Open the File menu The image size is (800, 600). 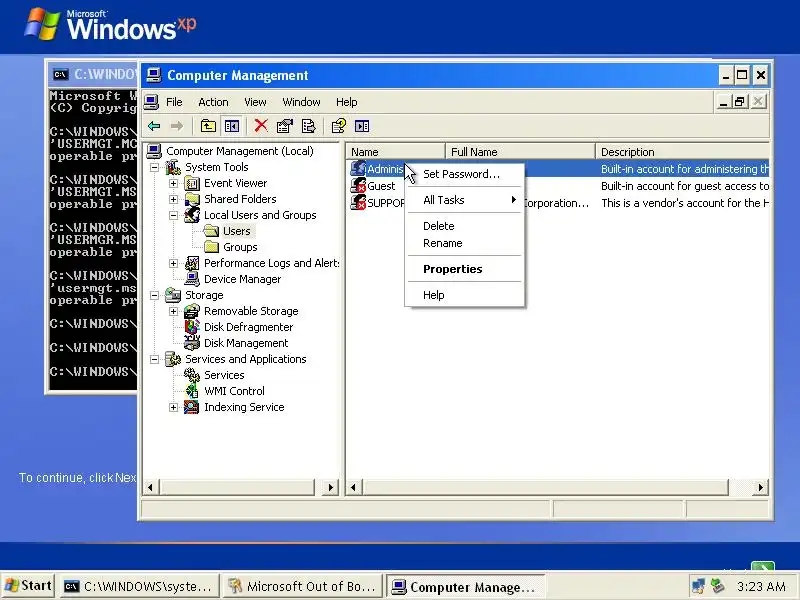click(x=174, y=102)
